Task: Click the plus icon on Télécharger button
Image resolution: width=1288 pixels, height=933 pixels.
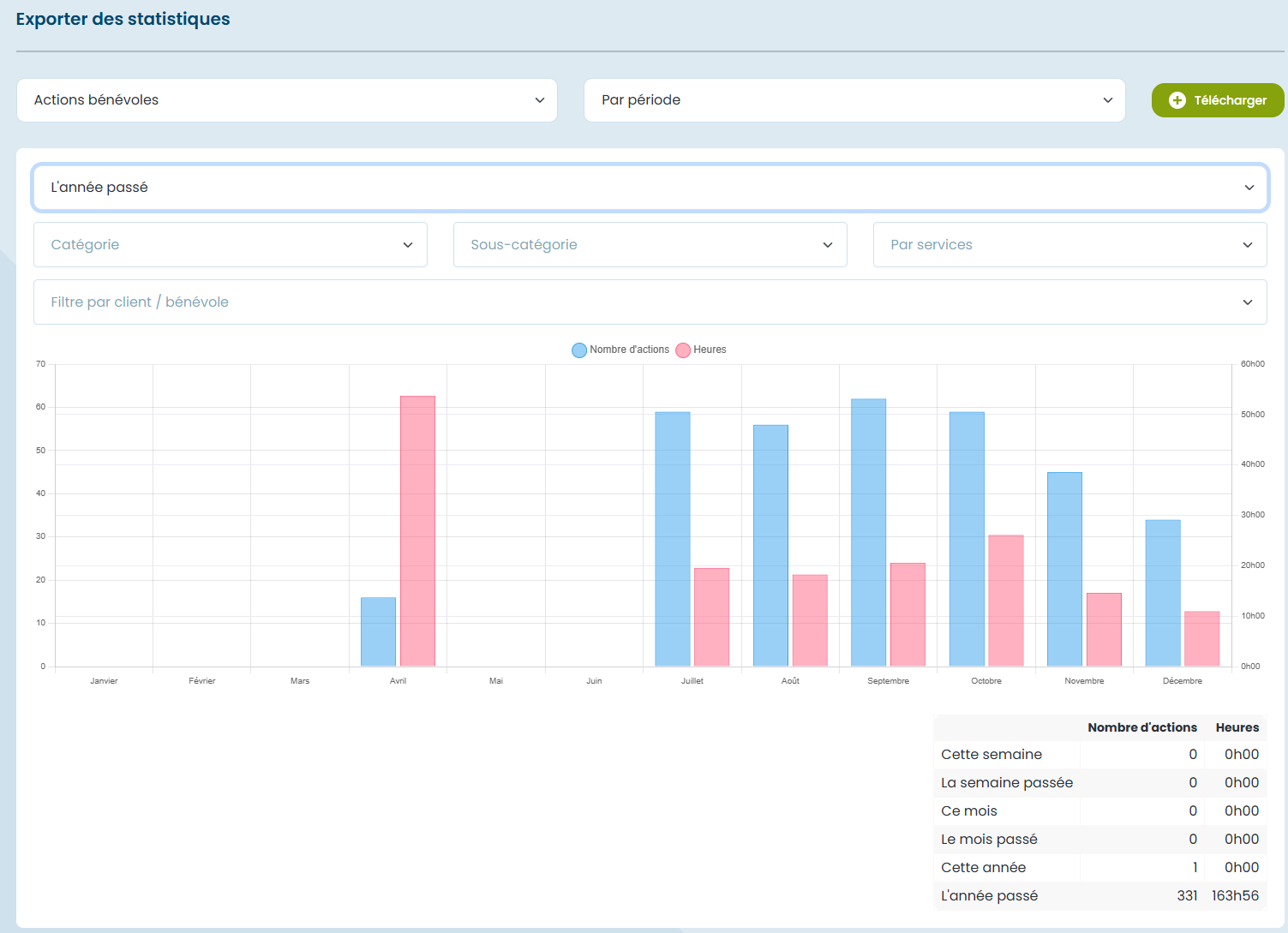Action: 1177,100
